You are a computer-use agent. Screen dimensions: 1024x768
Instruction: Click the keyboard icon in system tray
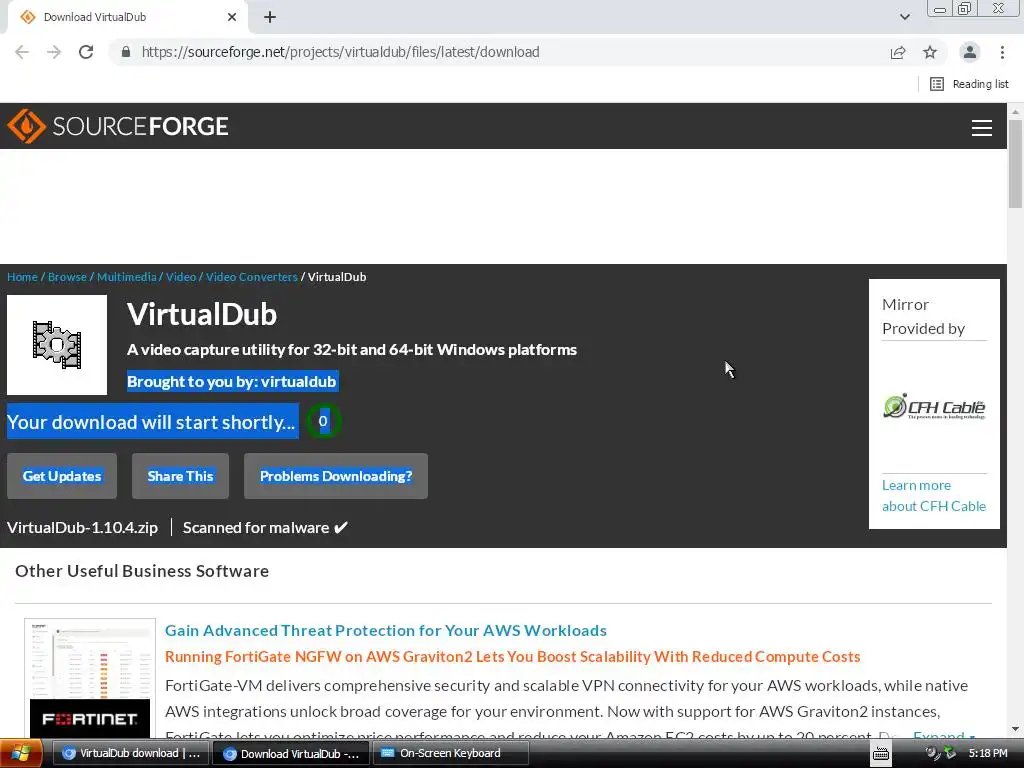click(880, 754)
